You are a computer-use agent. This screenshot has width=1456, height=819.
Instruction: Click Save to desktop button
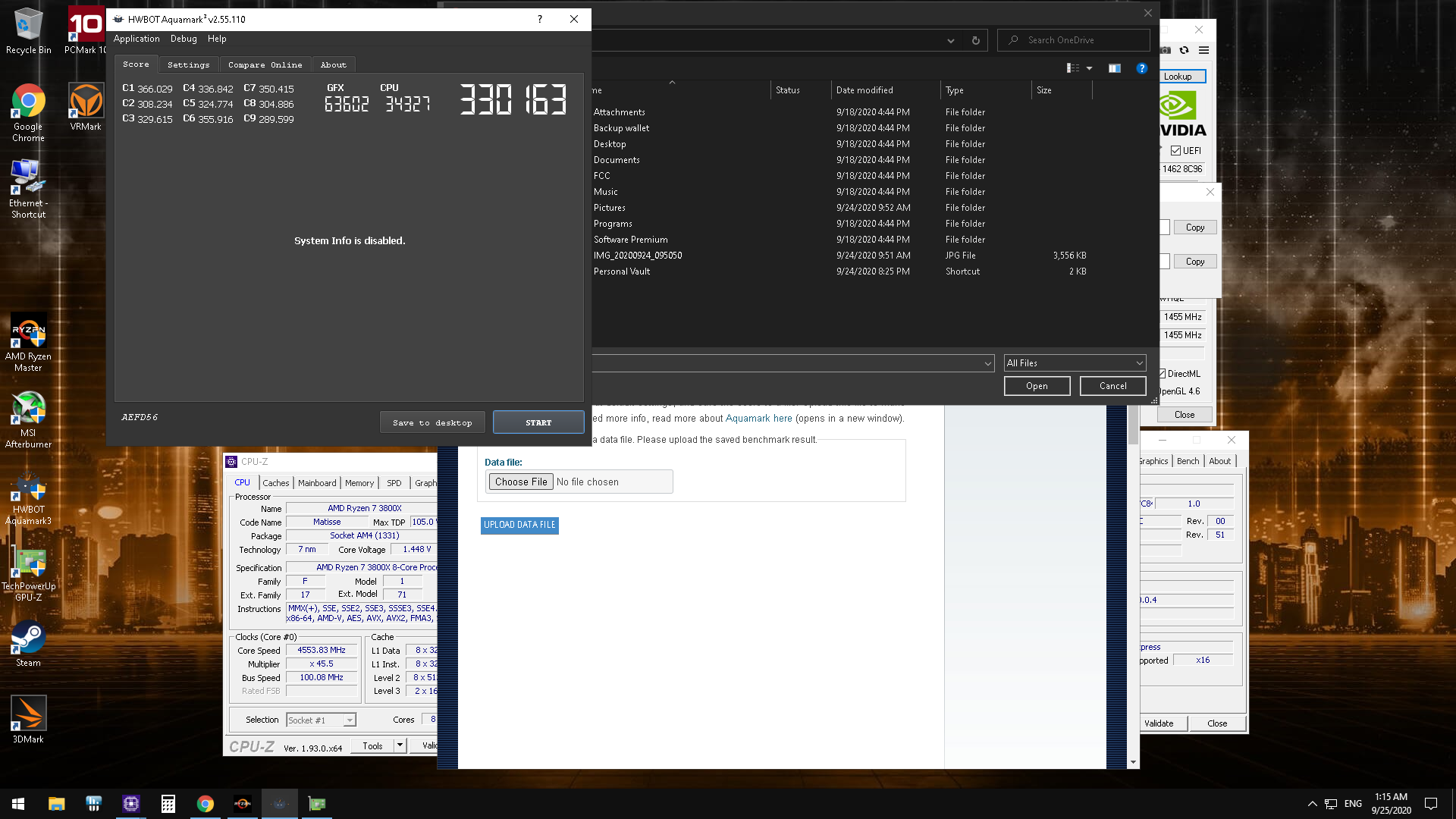coord(432,422)
